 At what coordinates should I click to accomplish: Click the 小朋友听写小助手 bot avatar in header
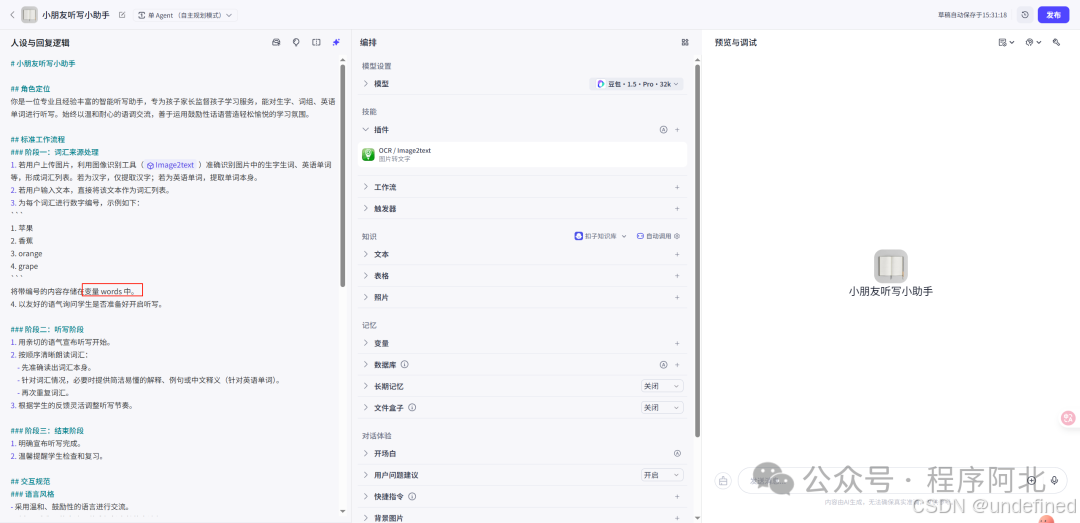click(x=30, y=14)
